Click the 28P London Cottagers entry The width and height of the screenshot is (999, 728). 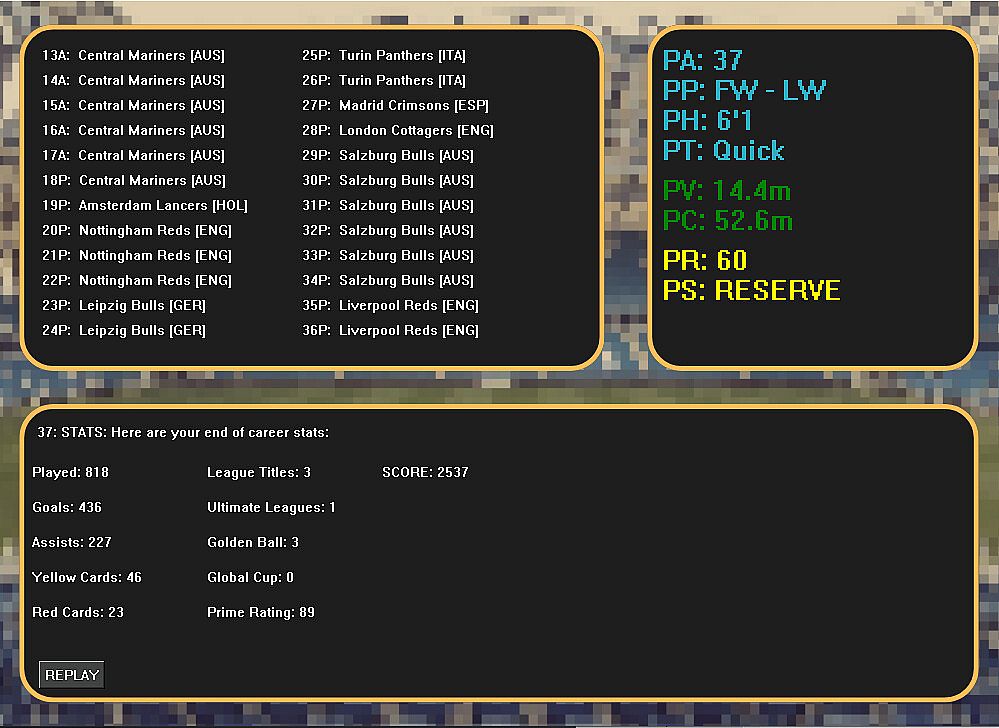397,131
